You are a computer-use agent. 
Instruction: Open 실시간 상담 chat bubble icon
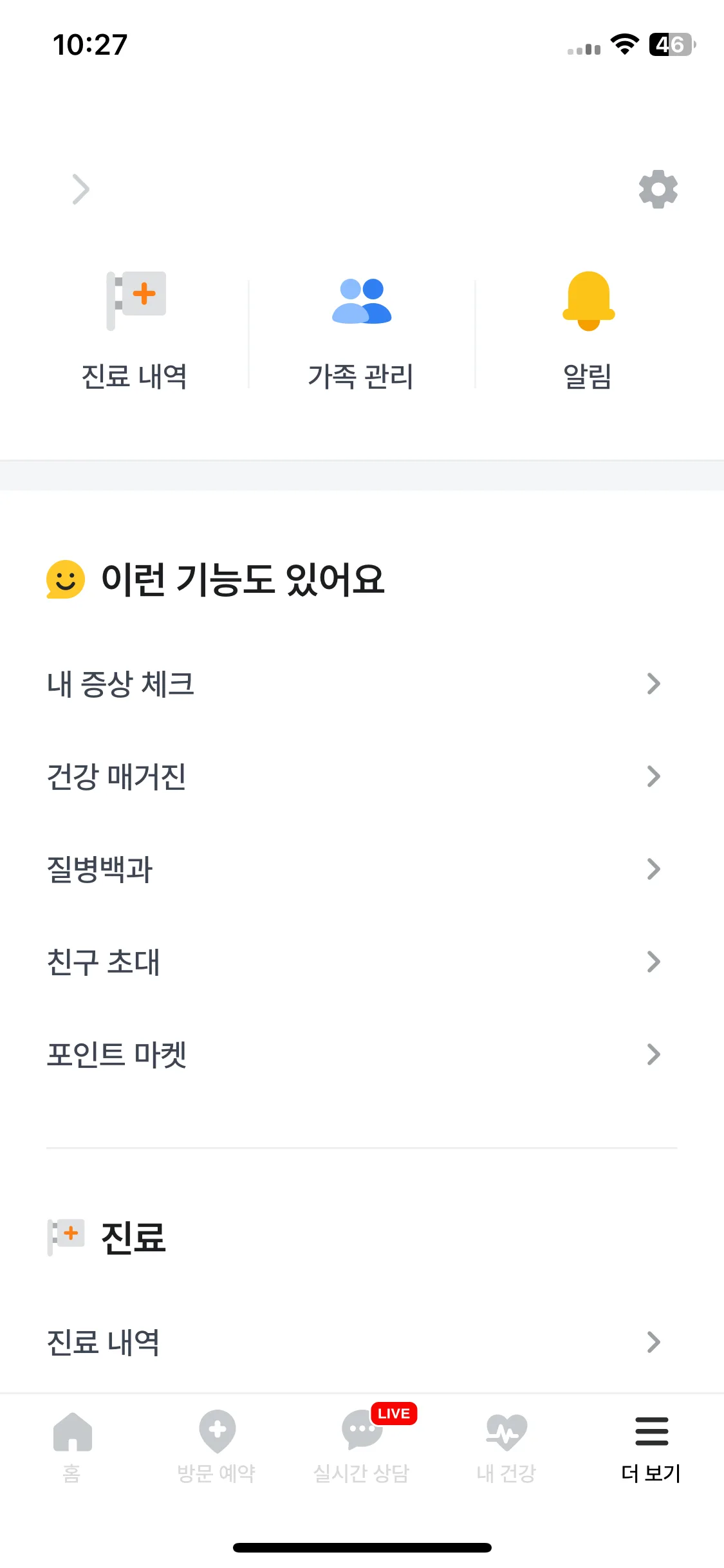[x=362, y=1430]
